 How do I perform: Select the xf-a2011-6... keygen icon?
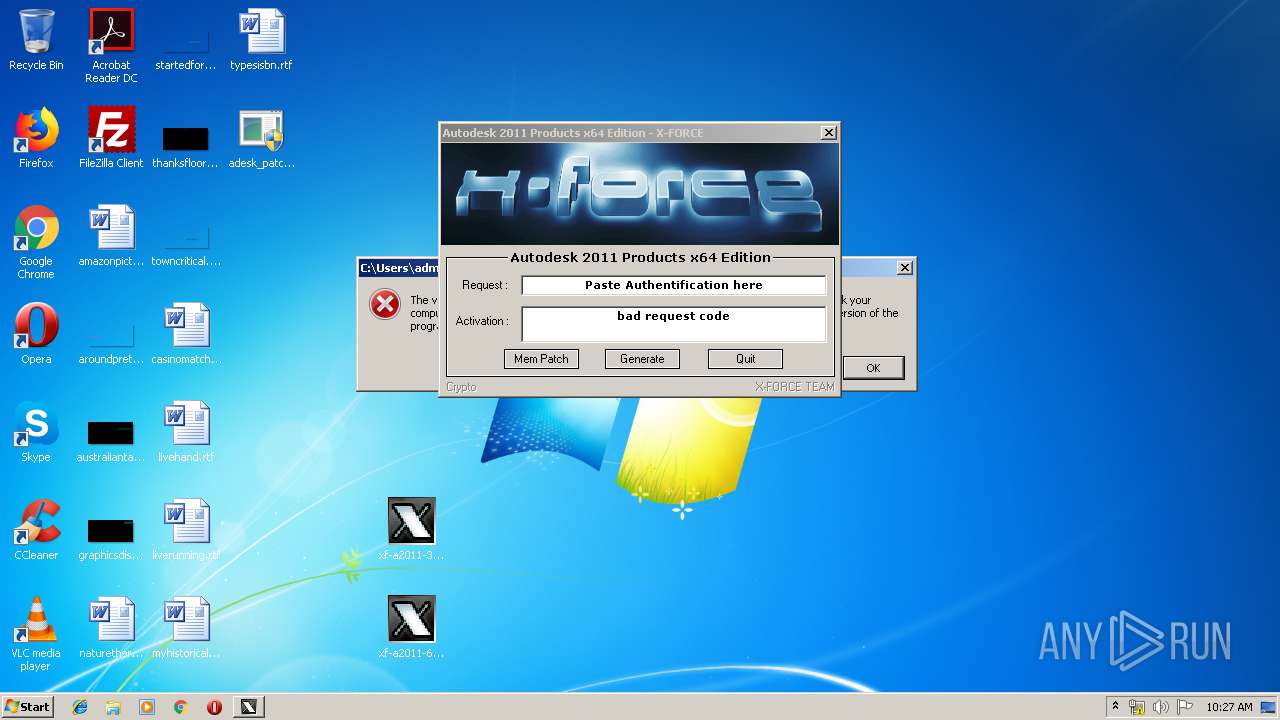411,628
